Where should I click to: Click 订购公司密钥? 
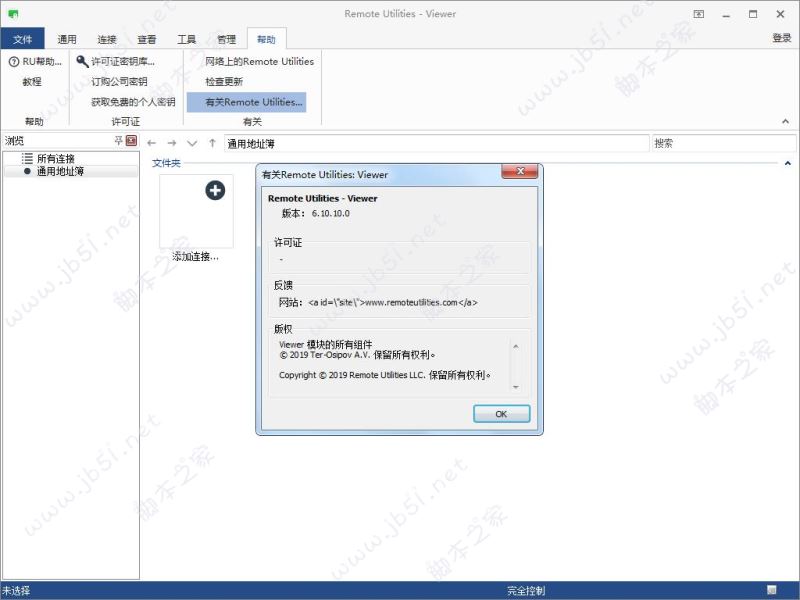[x=119, y=82]
